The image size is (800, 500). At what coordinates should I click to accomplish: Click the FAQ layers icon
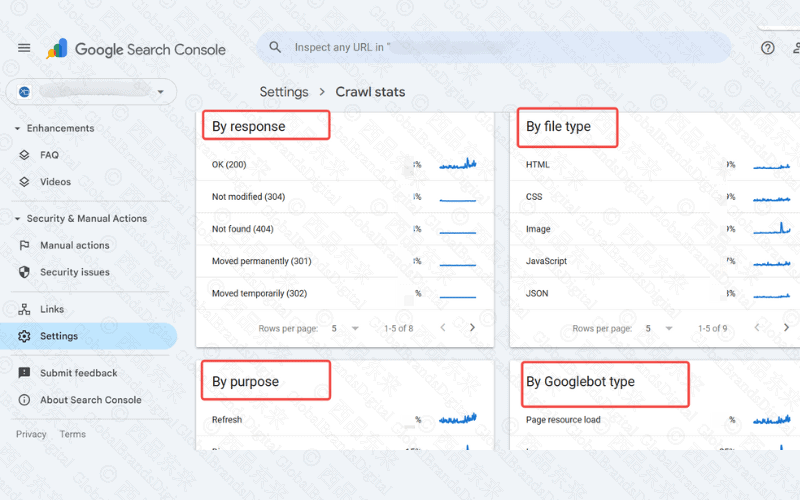coord(25,155)
